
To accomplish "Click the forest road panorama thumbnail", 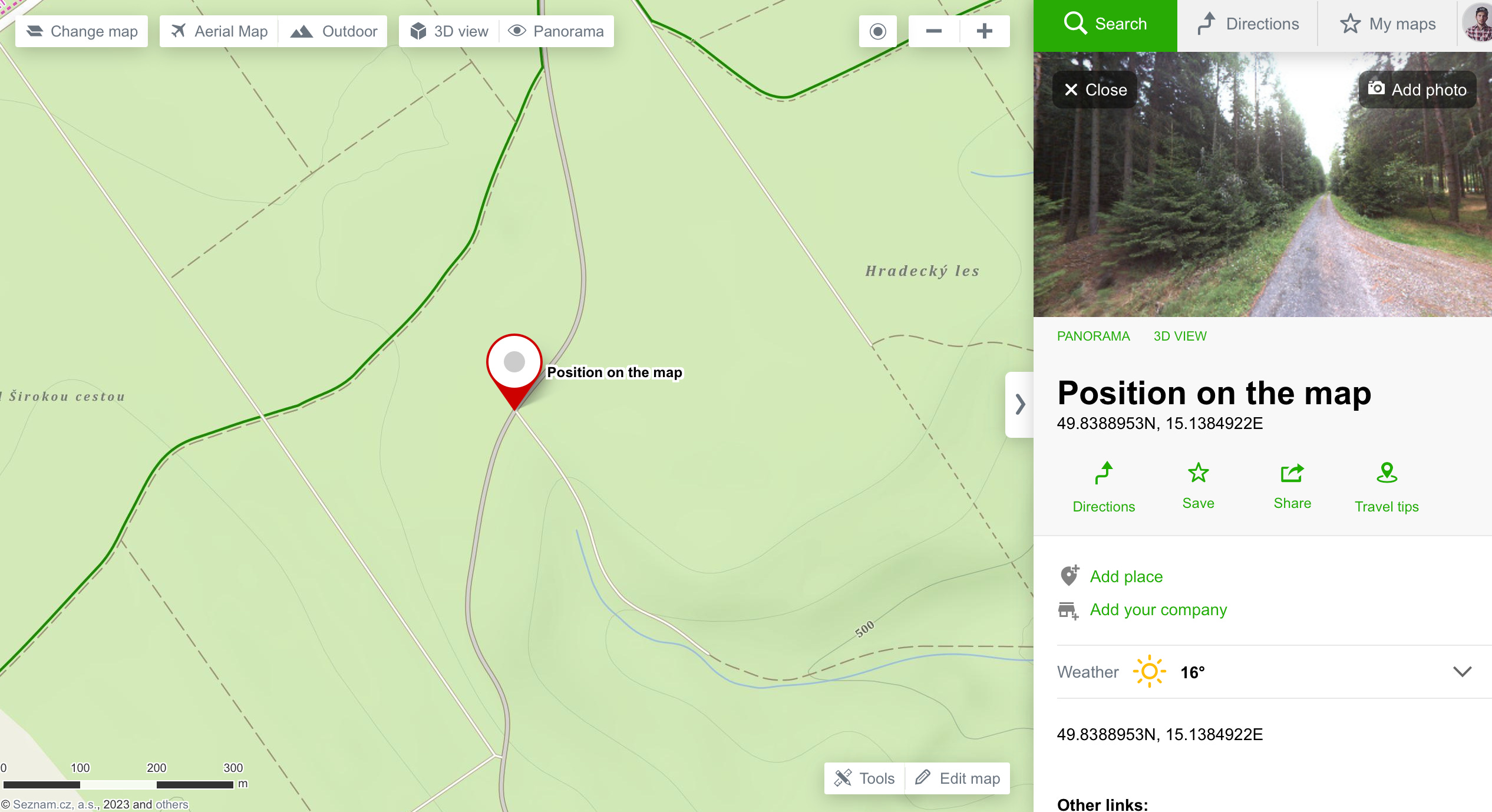I will coord(1263,184).
